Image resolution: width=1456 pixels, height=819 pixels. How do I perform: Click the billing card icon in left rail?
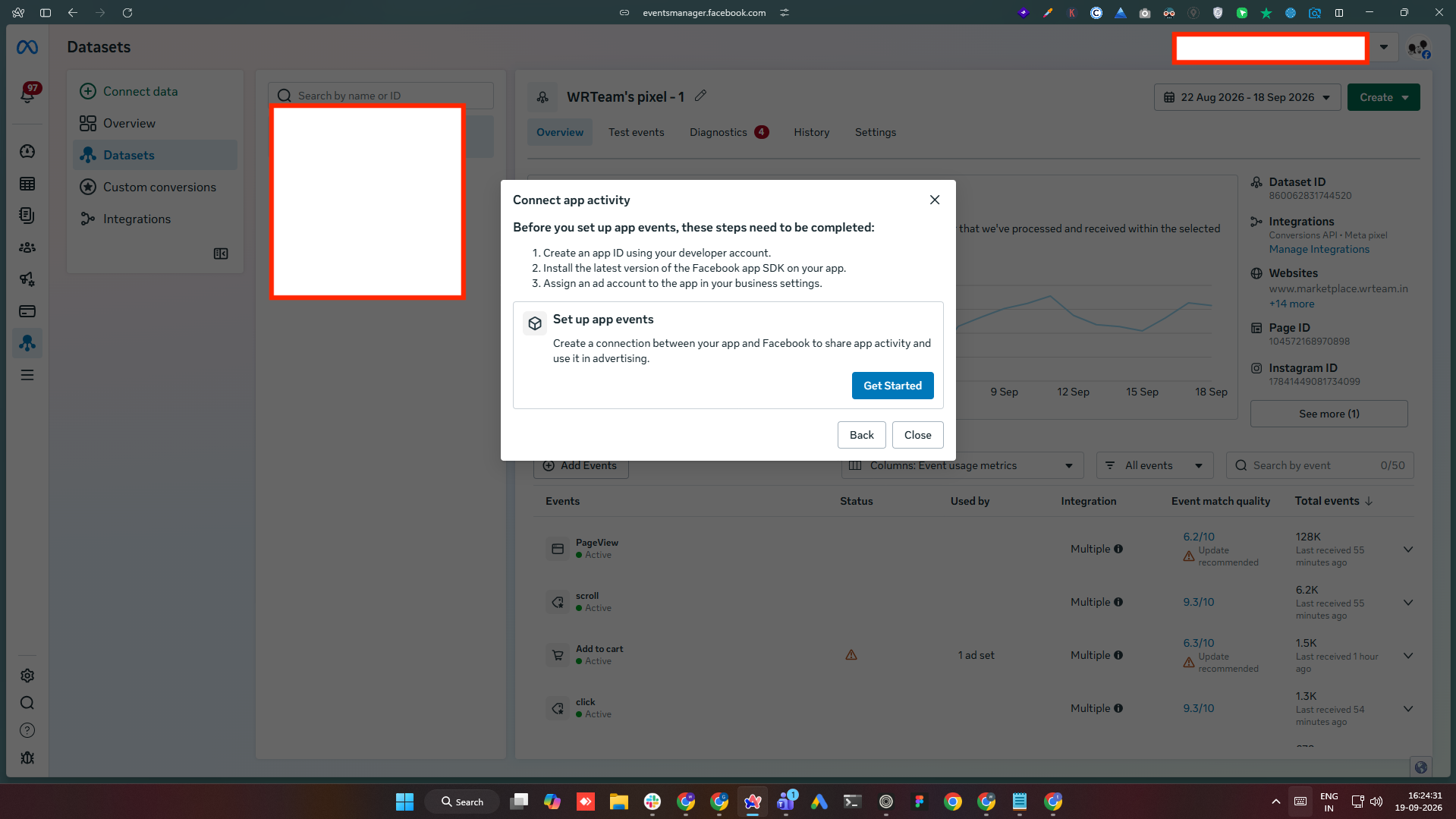[x=27, y=311]
